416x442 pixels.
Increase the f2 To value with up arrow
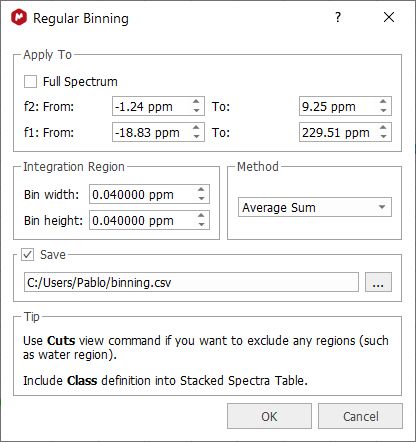coord(383,102)
